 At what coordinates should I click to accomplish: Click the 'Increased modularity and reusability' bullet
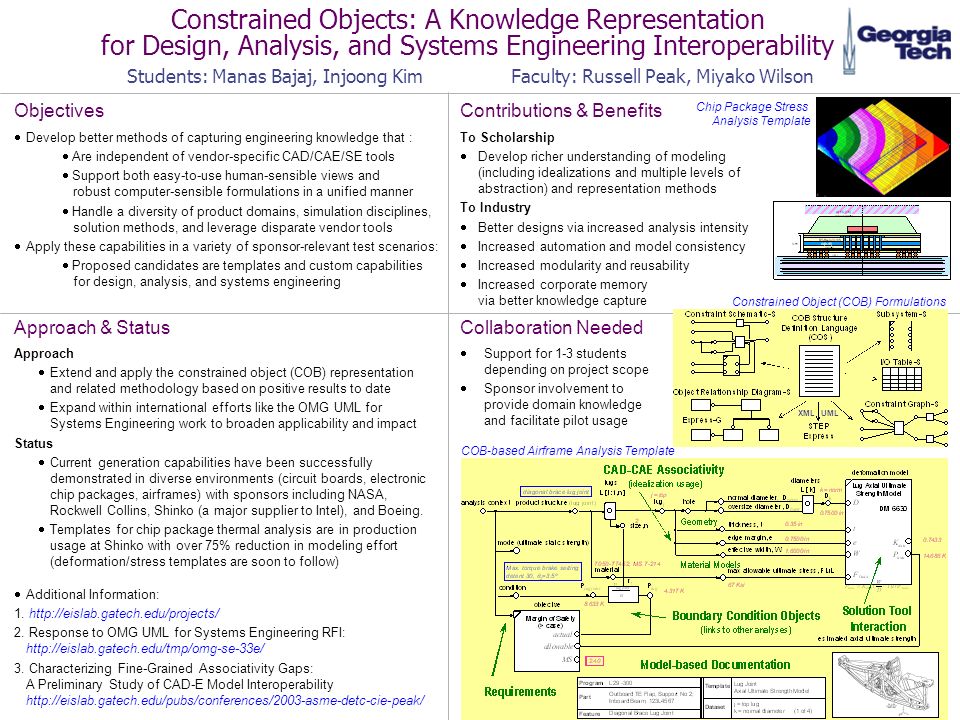click(x=583, y=266)
